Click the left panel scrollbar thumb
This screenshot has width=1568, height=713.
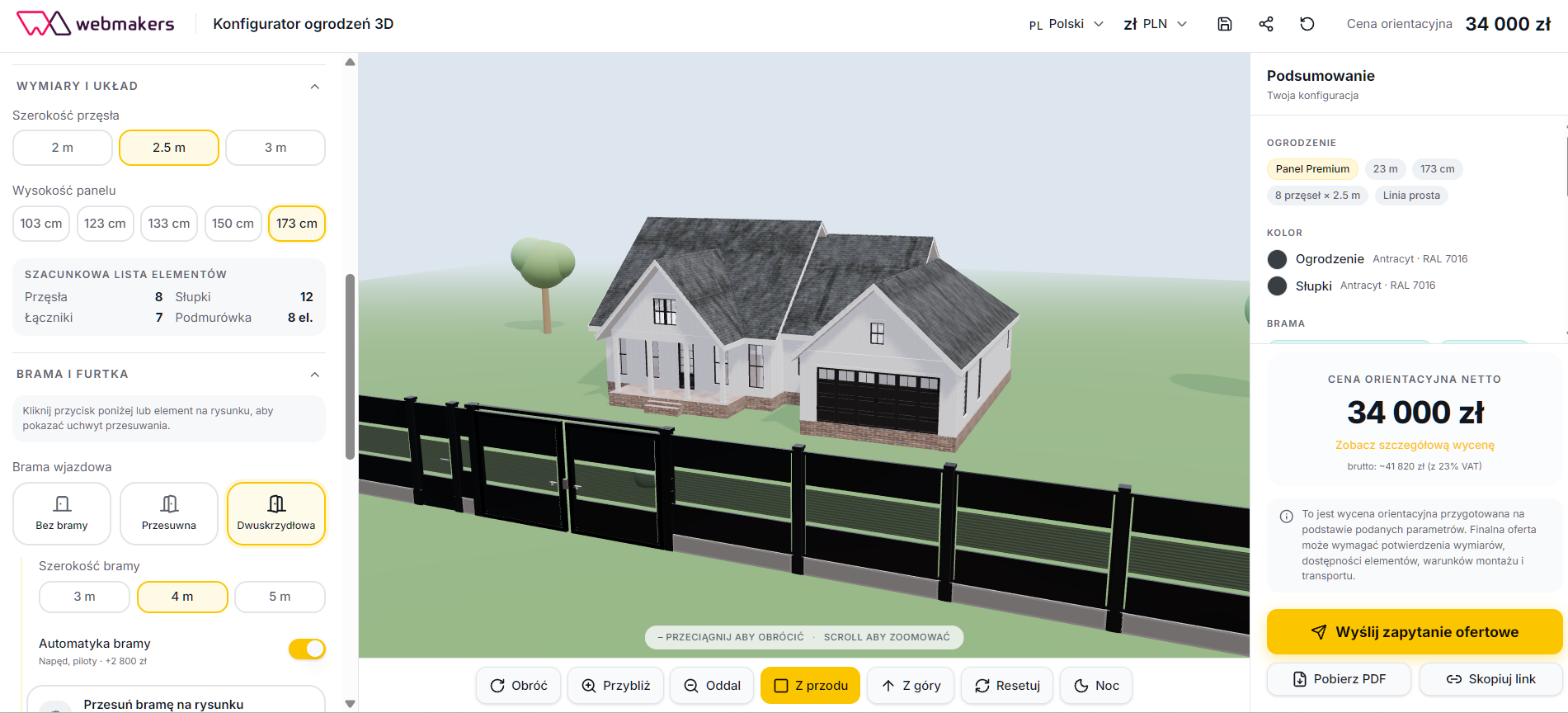tap(350, 366)
